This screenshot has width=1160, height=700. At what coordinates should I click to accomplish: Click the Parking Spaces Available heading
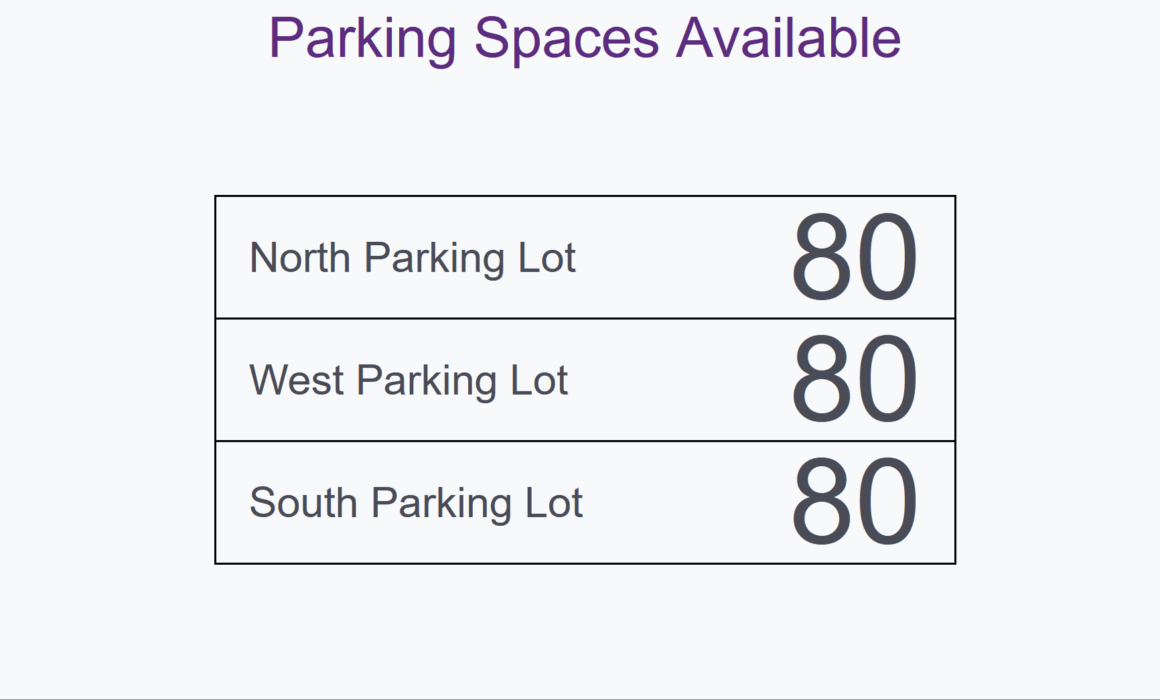(584, 38)
